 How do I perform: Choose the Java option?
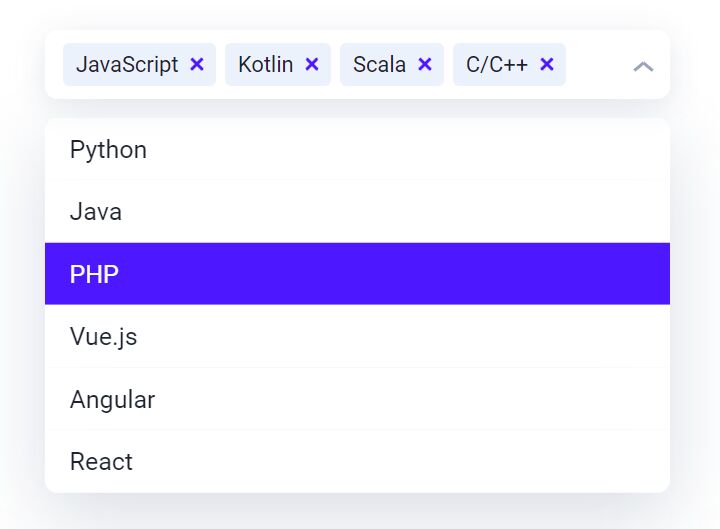(357, 212)
